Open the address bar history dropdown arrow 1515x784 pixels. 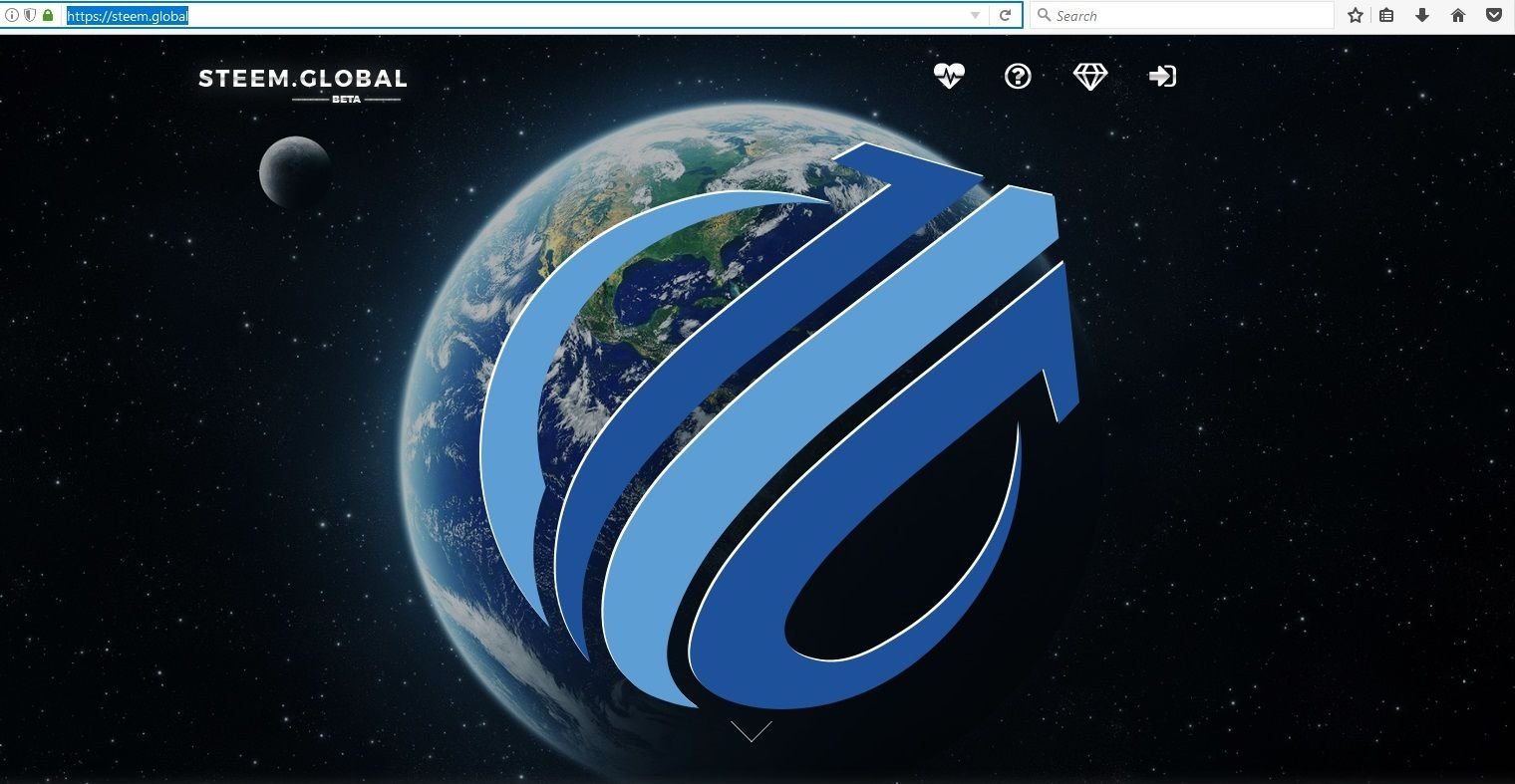tap(975, 16)
